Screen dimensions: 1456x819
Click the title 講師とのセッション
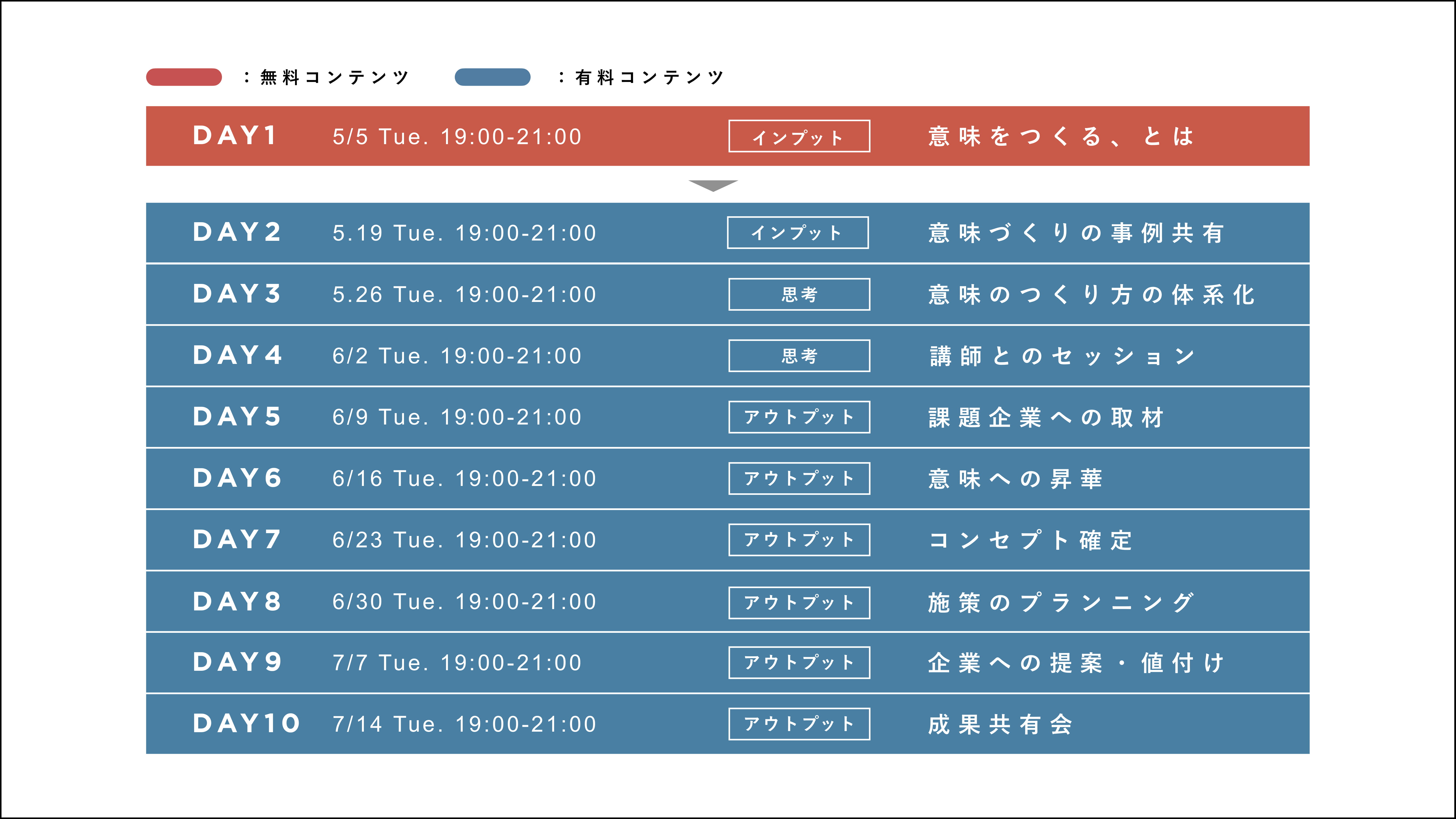click(1062, 356)
